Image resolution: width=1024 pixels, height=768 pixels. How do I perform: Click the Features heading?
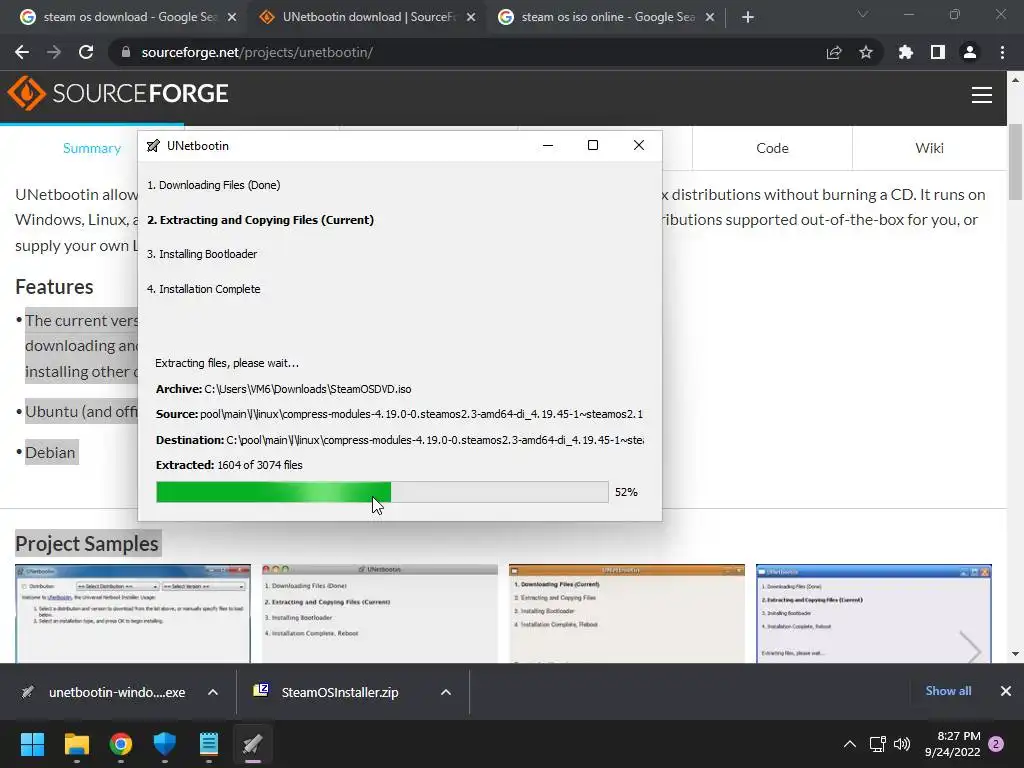54,287
